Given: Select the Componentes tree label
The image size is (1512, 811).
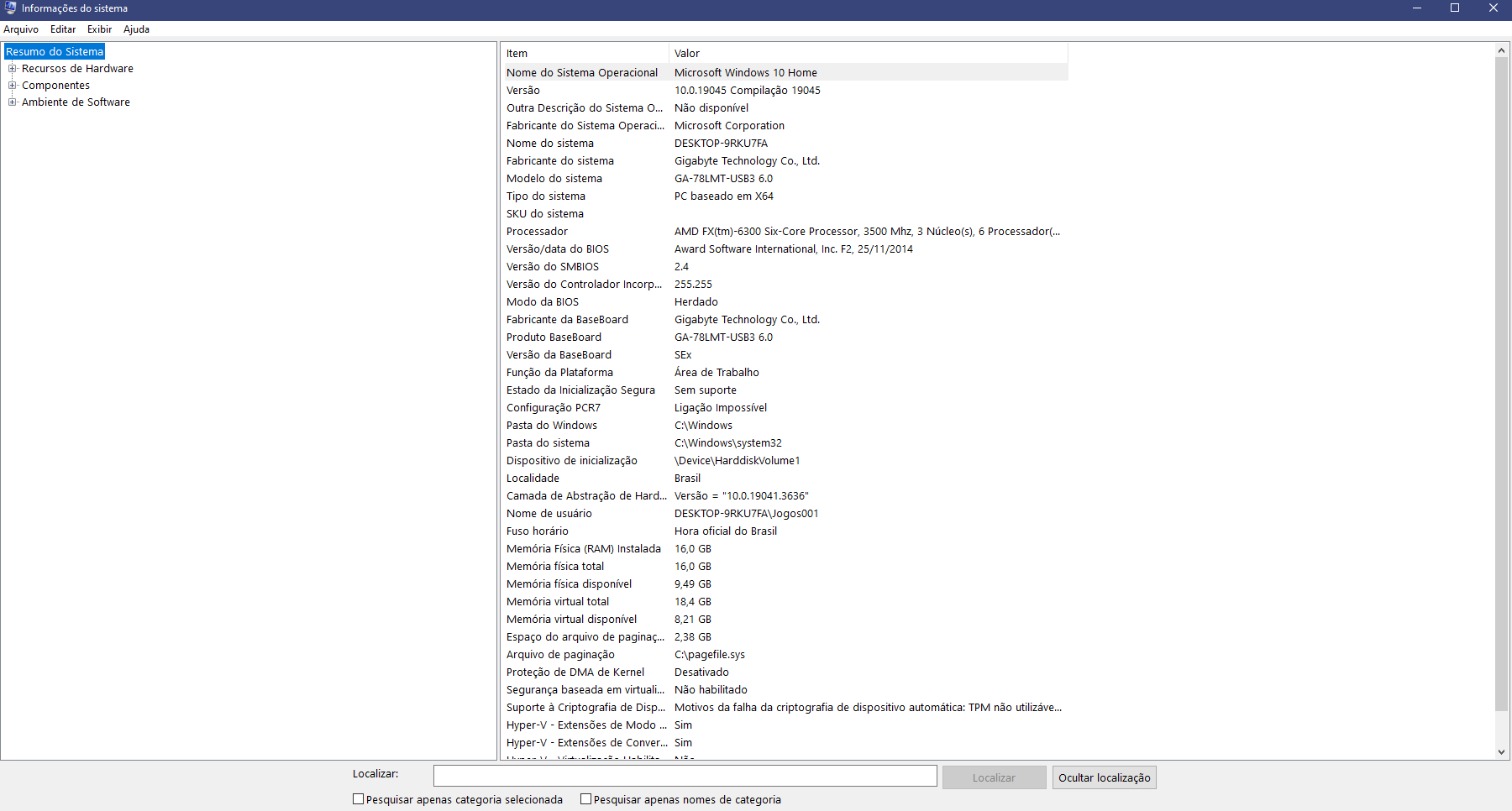Looking at the screenshot, I should [x=55, y=86].
